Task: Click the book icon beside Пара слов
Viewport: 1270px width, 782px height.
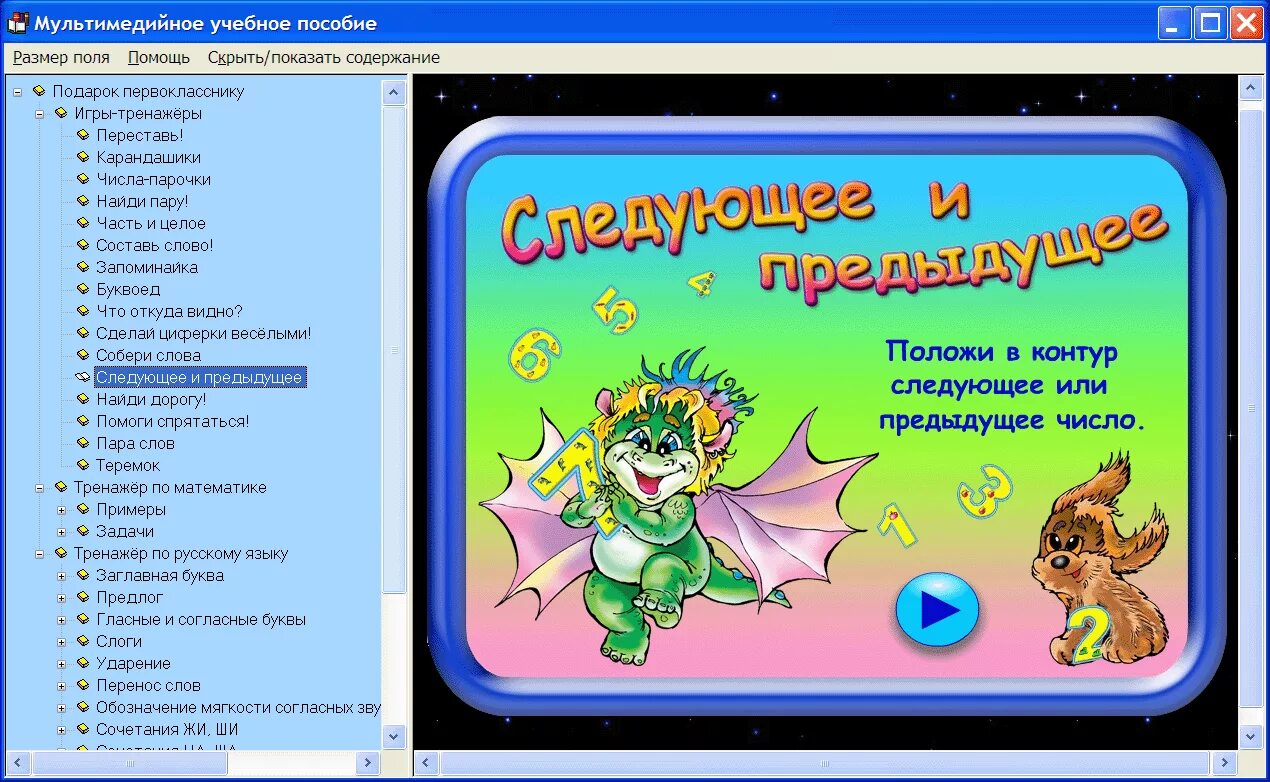Action: pyautogui.click(x=83, y=443)
